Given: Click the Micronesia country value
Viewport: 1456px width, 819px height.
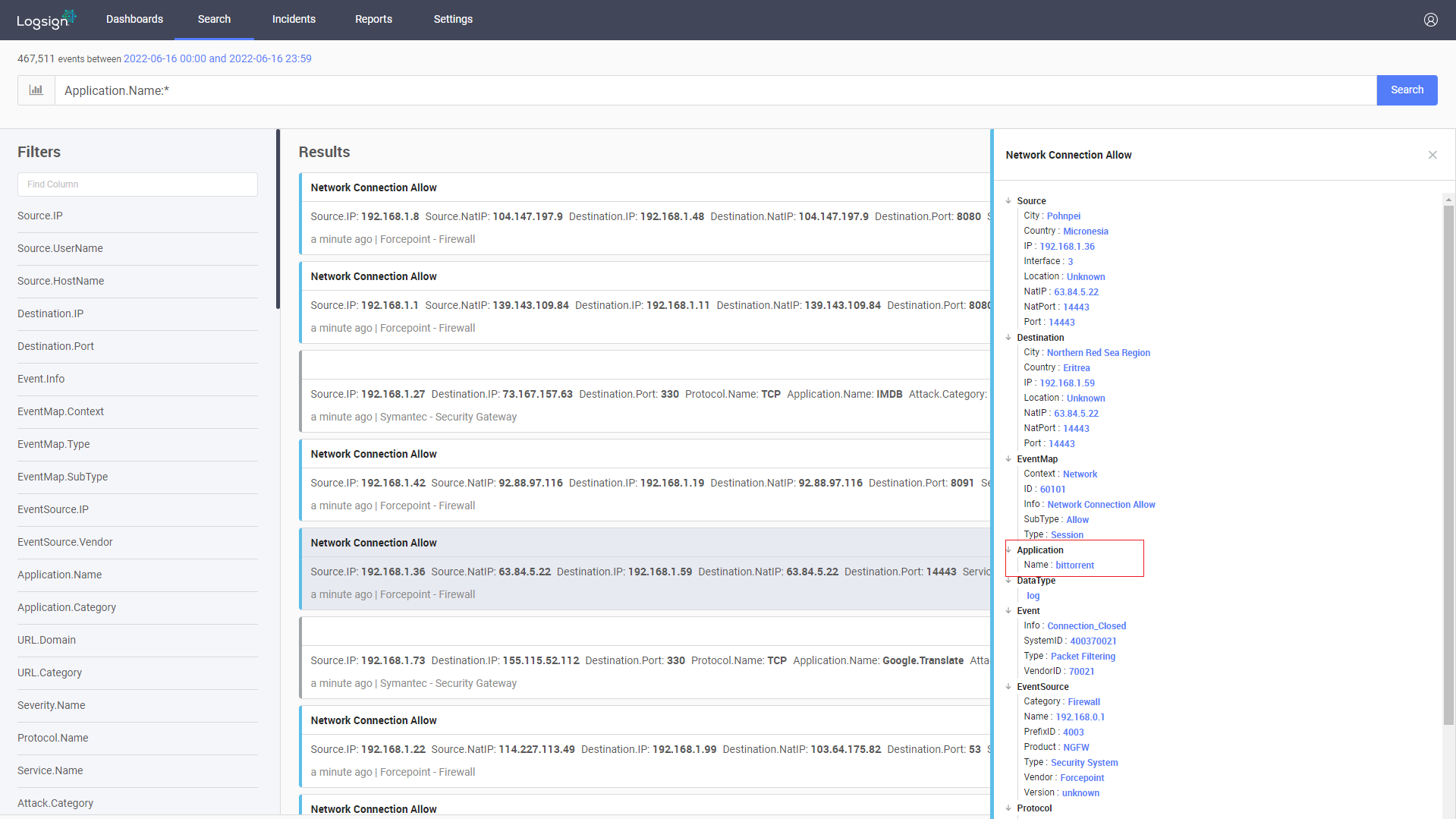Looking at the screenshot, I should 1086,232.
